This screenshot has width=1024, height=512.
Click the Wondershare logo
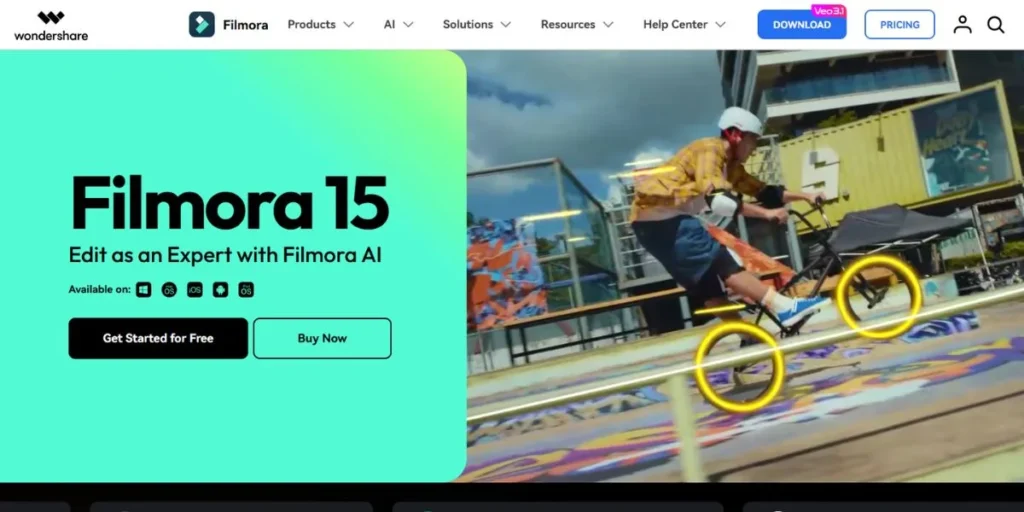(x=51, y=25)
